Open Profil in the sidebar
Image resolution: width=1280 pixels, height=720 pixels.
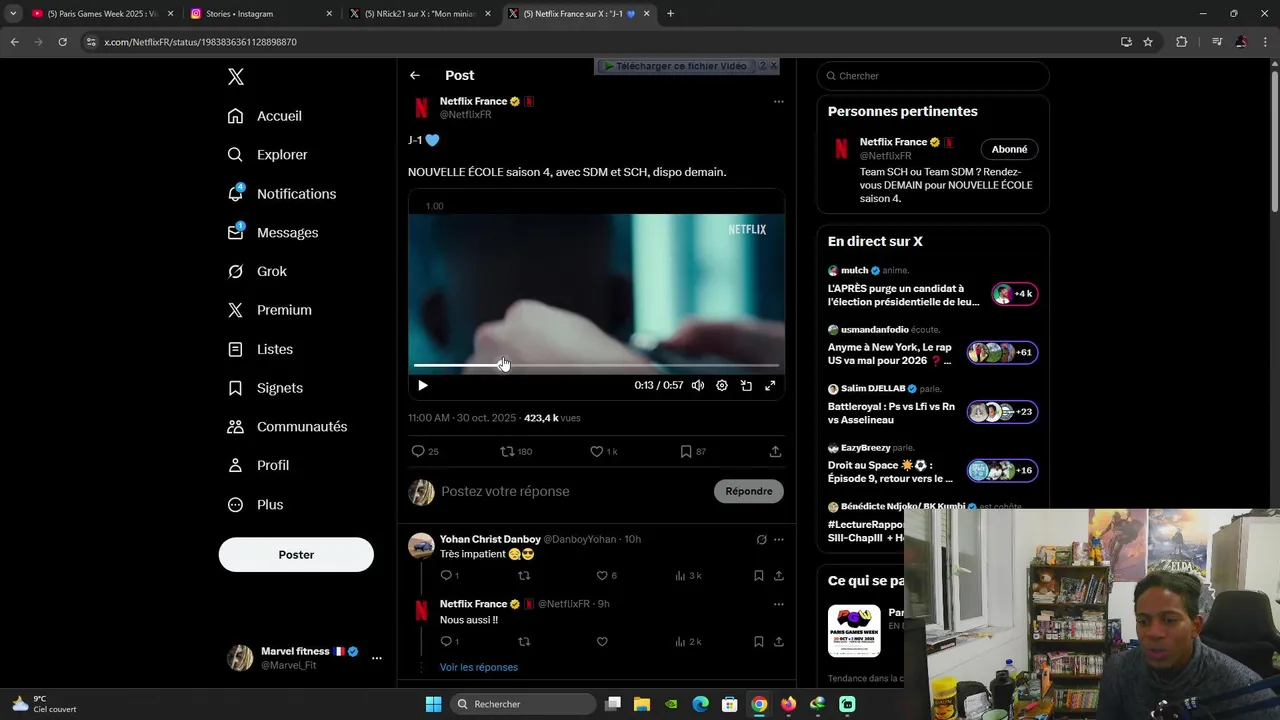(x=258, y=465)
